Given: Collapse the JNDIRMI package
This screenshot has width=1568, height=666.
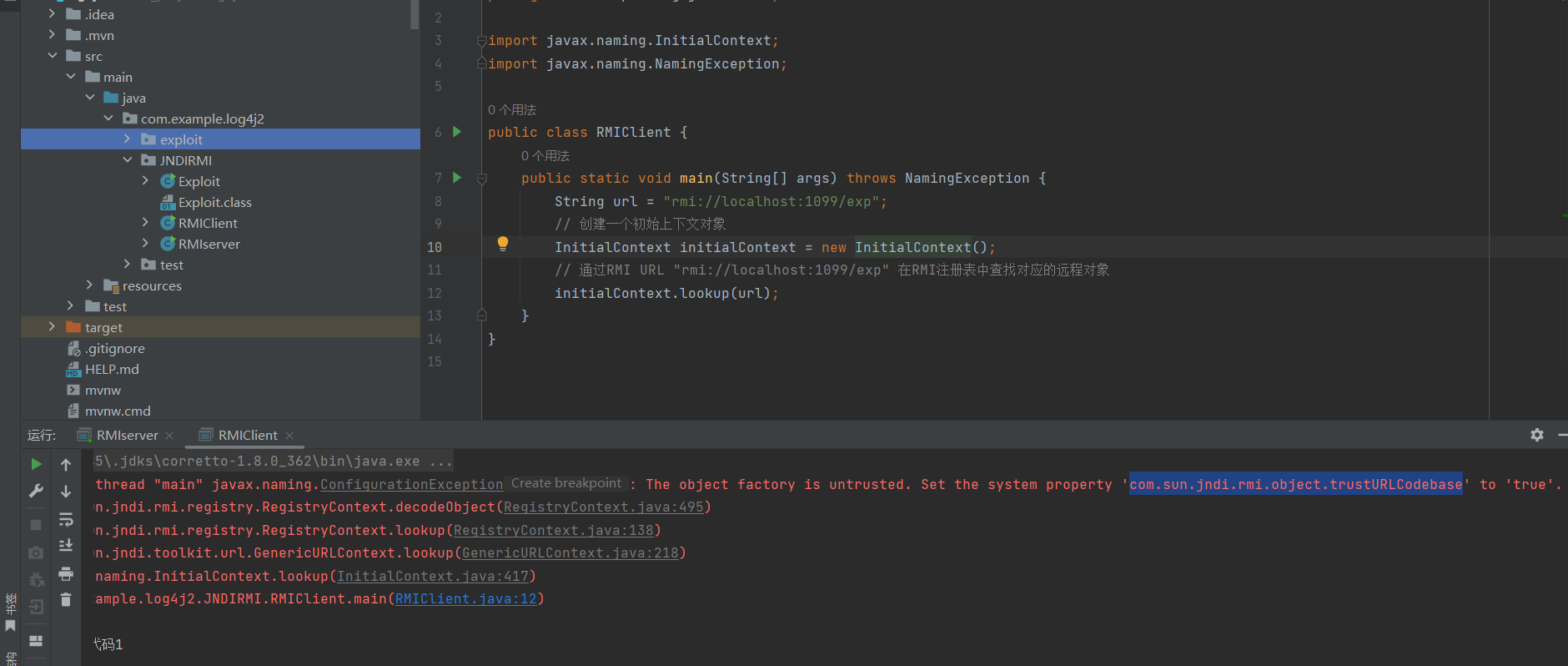Looking at the screenshot, I should [x=127, y=160].
